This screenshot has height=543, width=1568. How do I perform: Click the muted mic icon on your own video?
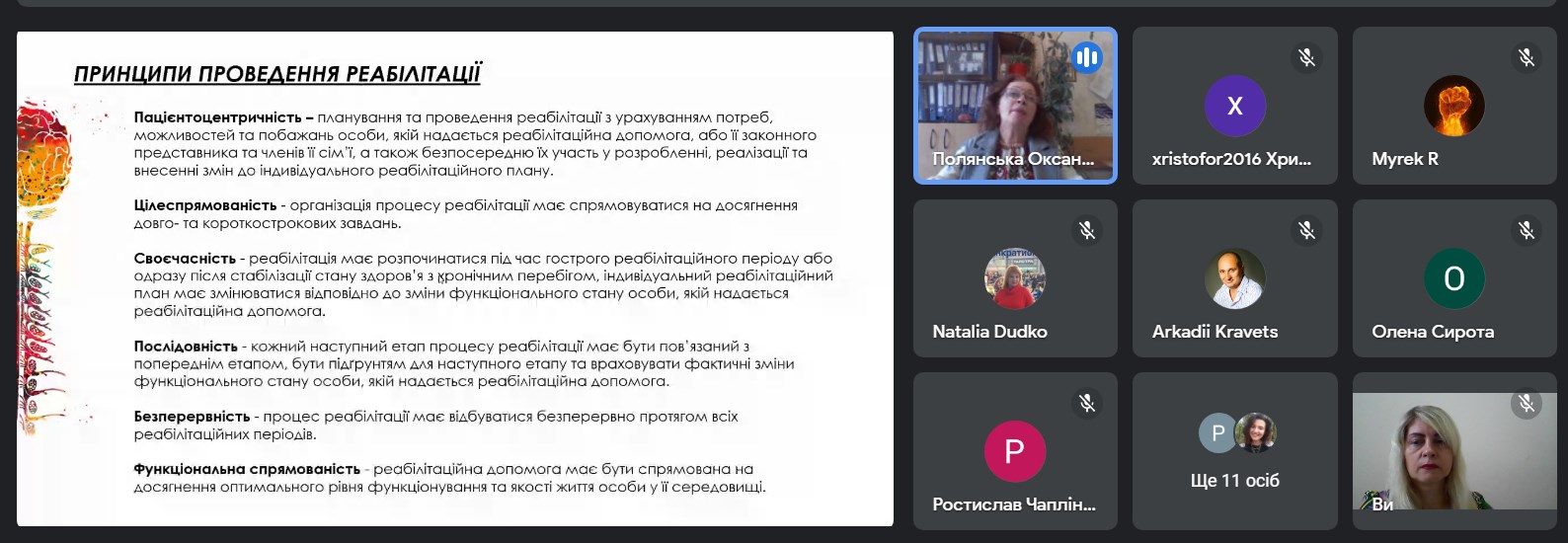[1526, 403]
